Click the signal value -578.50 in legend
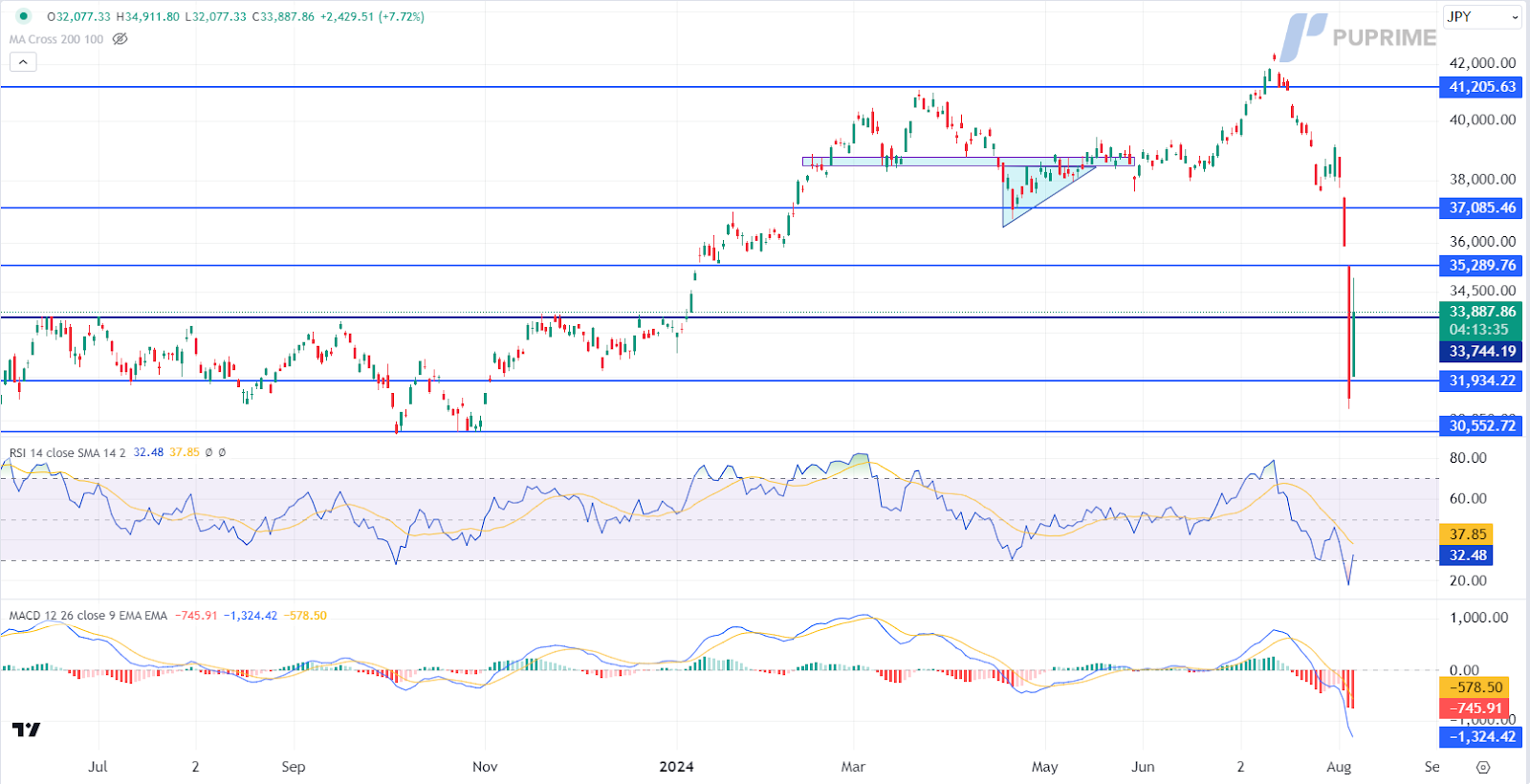This screenshot has height=784, width=1530. click(x=305, y=616)
